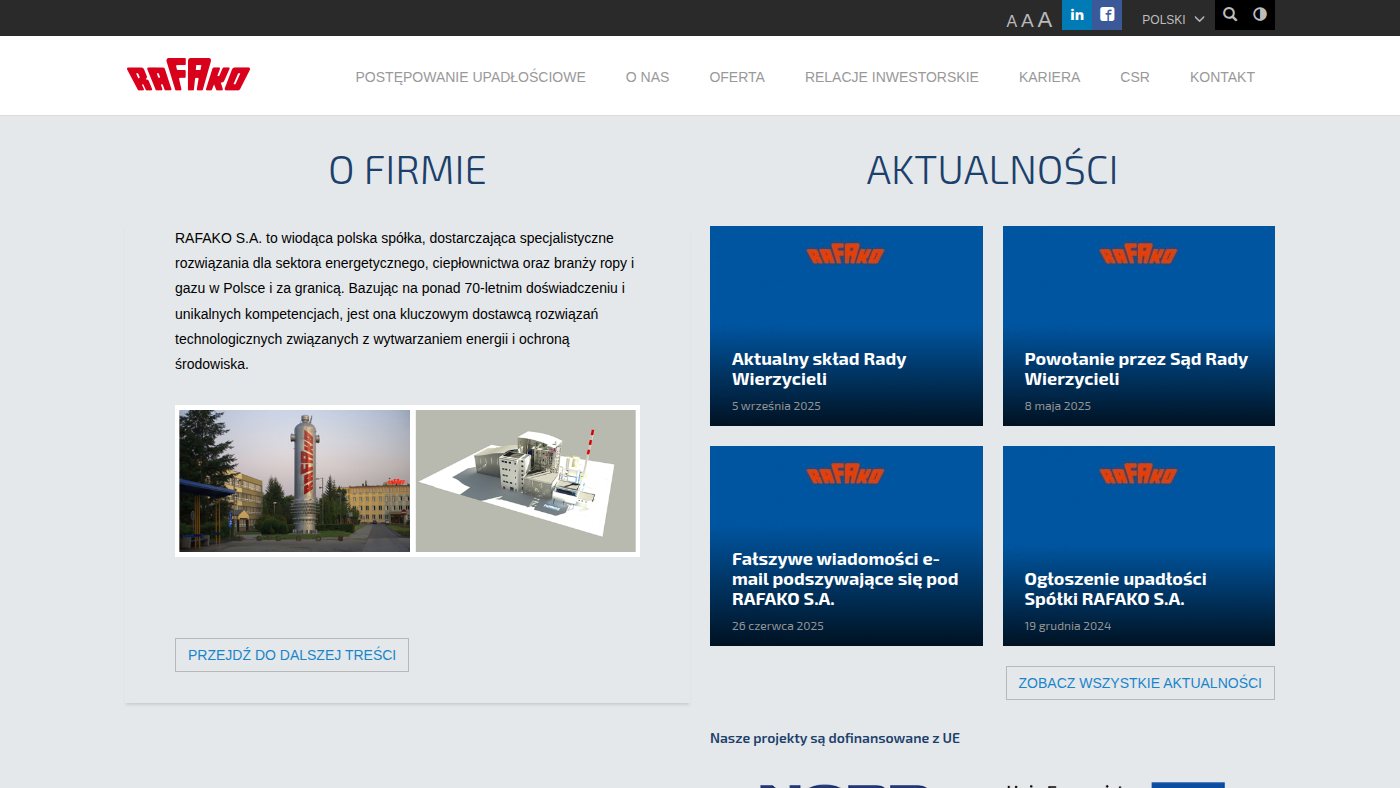The image size is (1400, 788).
Task: Open the CSR menu item
Action: pyautogui.click(x=1135, y=77)
